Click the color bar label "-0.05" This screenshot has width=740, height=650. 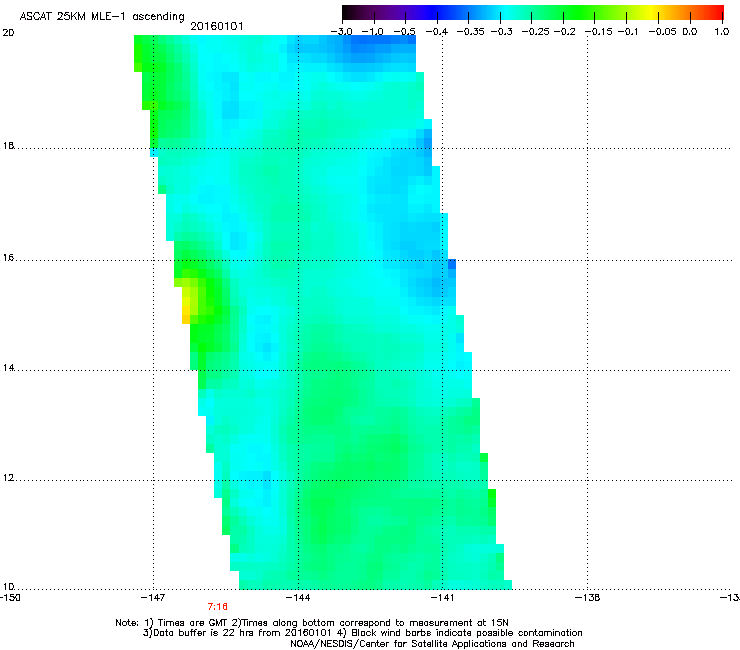(663, 32)
